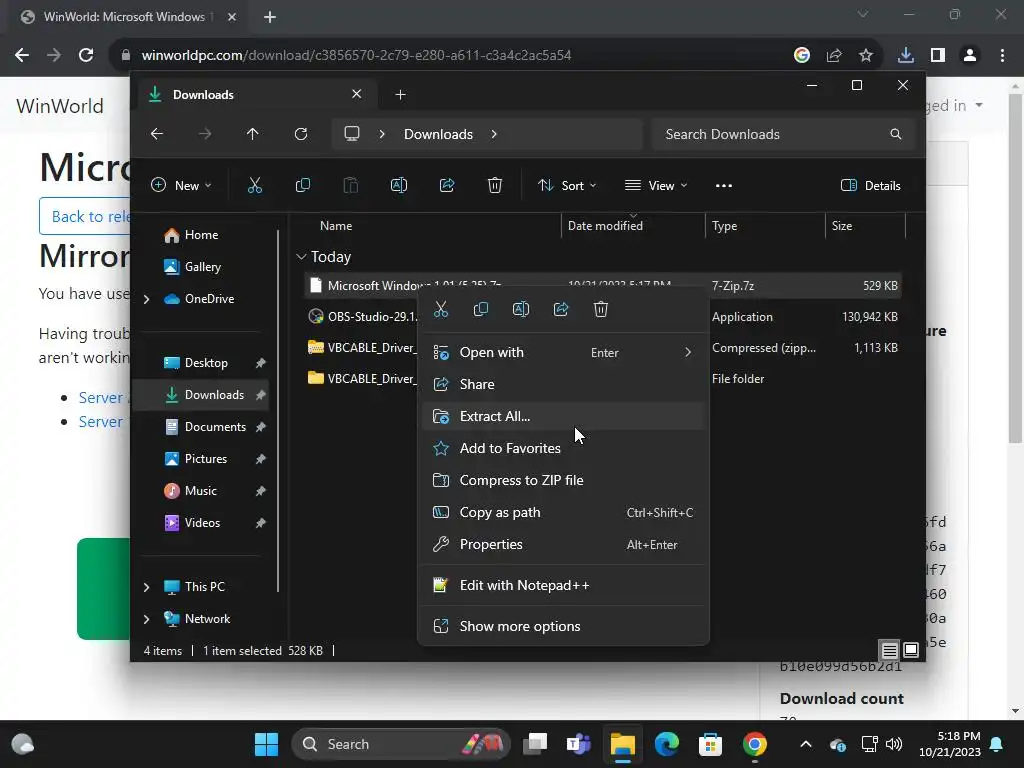This screenshot has width=1024, height=768.
Task: Click the Cut icon in Explorer toolbar
Action: coord(255,185)
